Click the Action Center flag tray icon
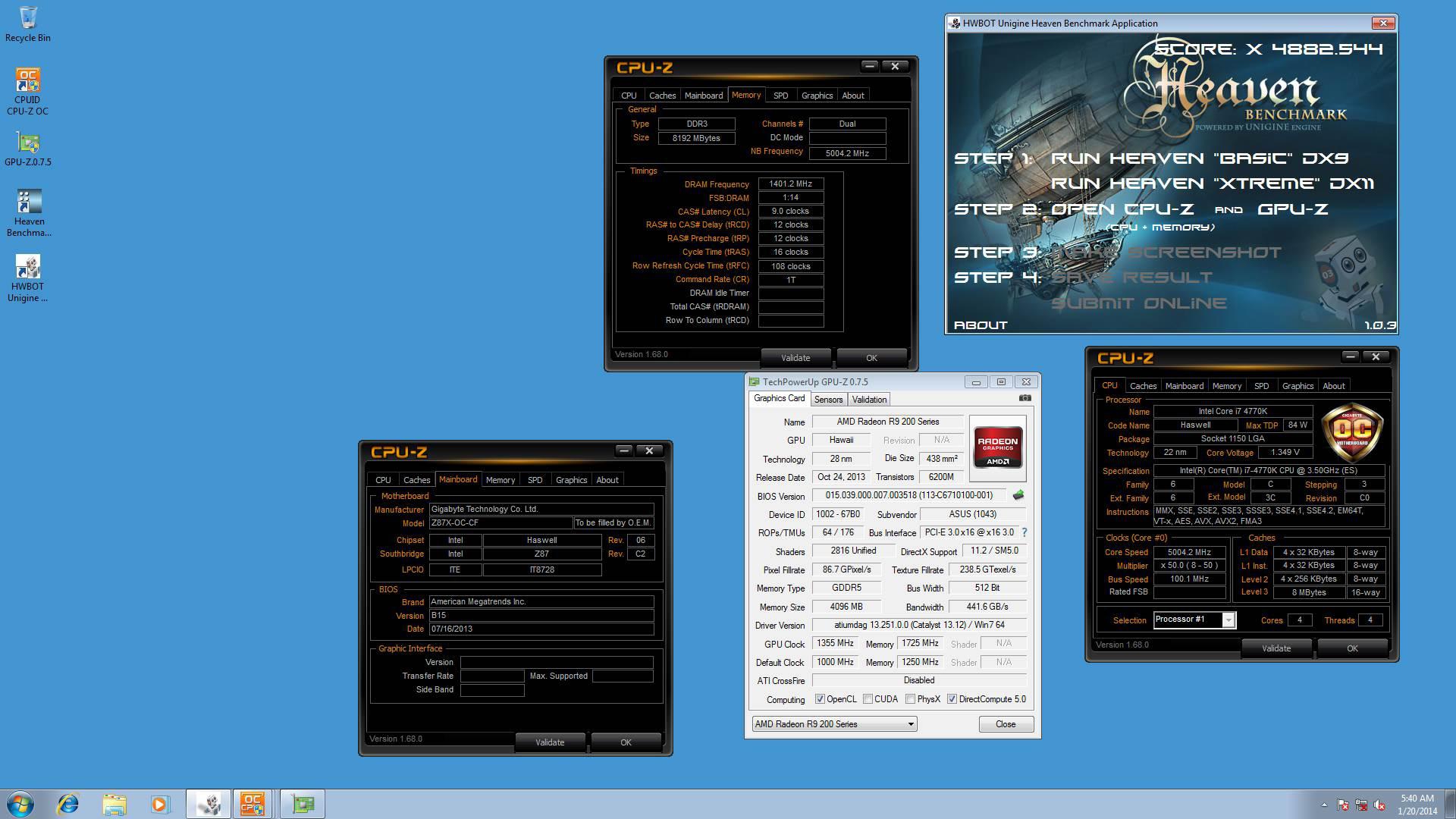Screen dimensions: 1456x819 tap(1342, 805)
